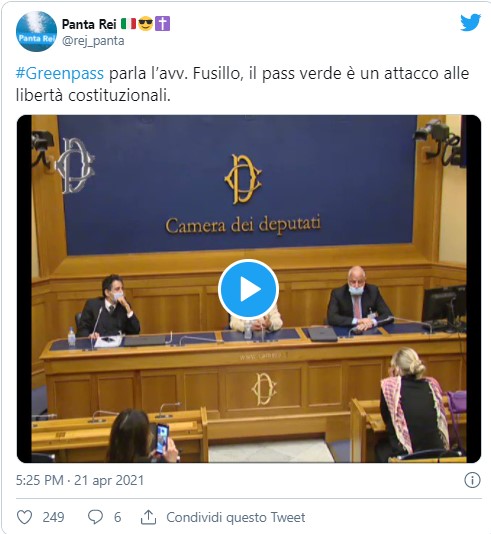
Task: Click the purple cross emoji in the name
Action: tap(162, 24)
